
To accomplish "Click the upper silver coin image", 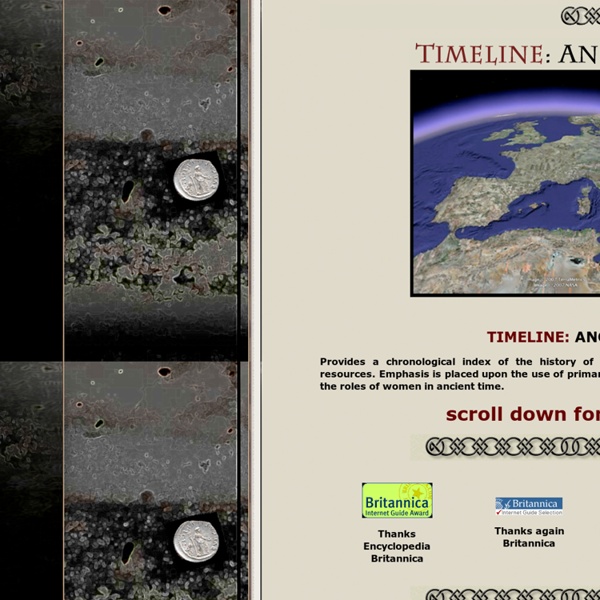I will pos(196,180).
